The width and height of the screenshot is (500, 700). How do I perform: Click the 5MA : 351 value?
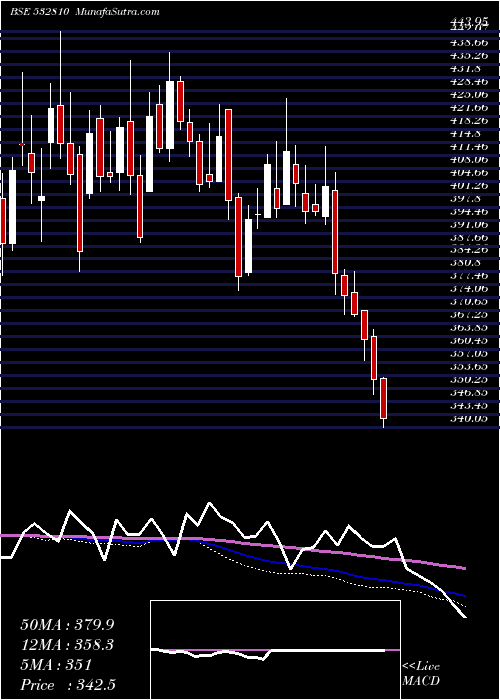tap(56, 665)
